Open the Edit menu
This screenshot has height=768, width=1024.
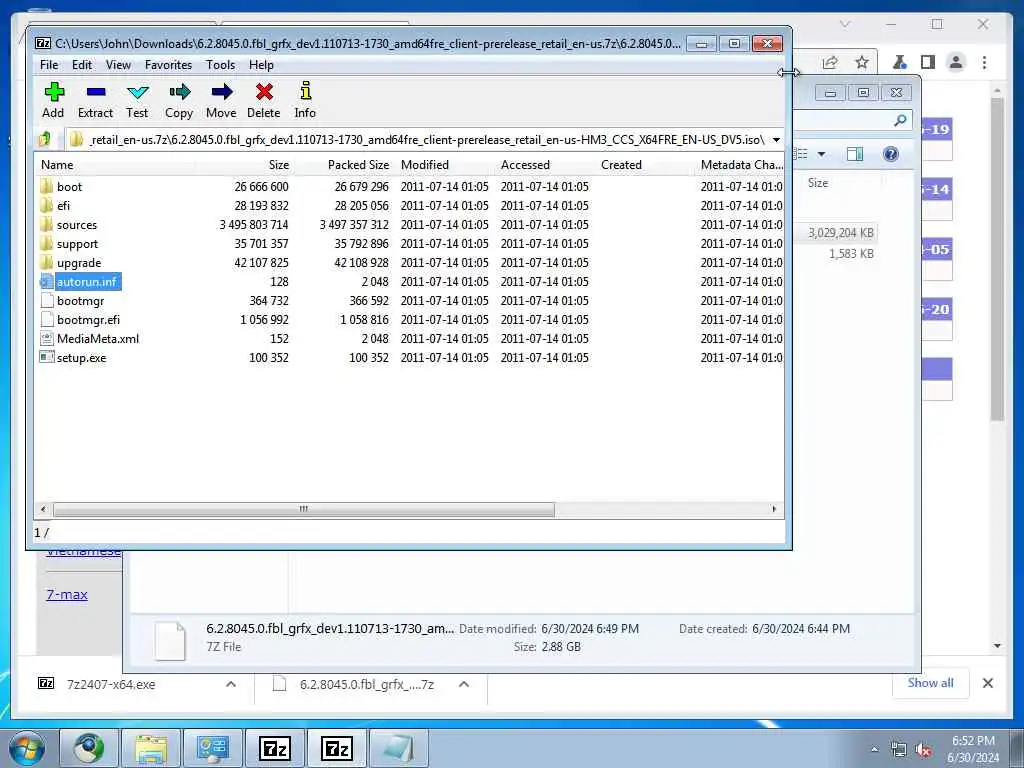tap(82, 65)
